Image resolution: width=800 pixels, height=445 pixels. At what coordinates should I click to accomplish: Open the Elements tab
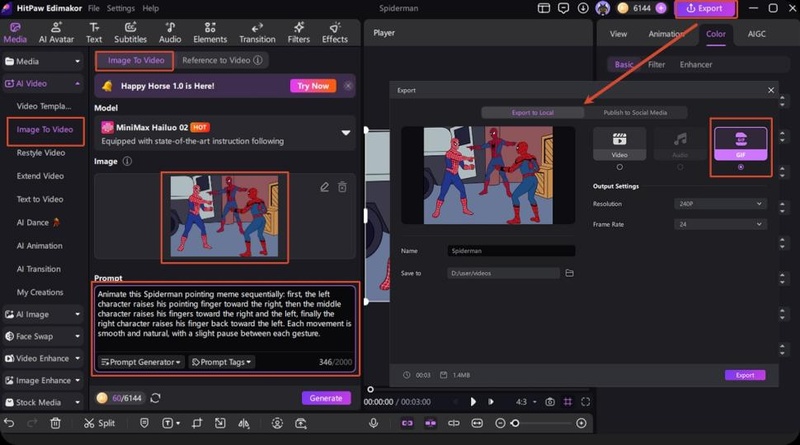[210, 33]
